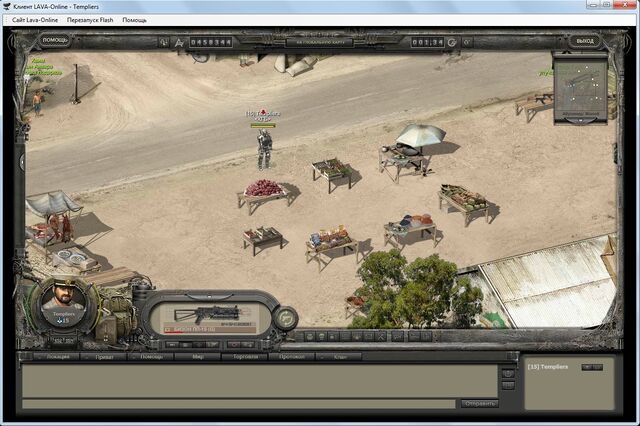Click the first icon in the bottom action bar

point(310,337)
